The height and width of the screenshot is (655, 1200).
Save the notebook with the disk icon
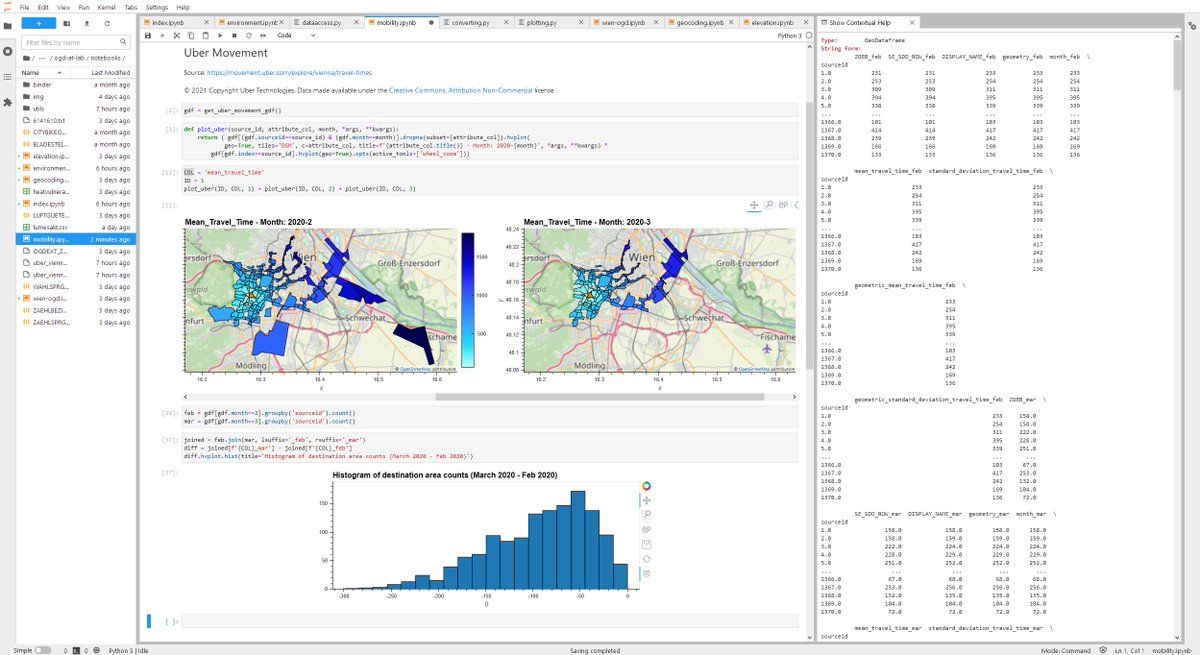click(148, 35)
